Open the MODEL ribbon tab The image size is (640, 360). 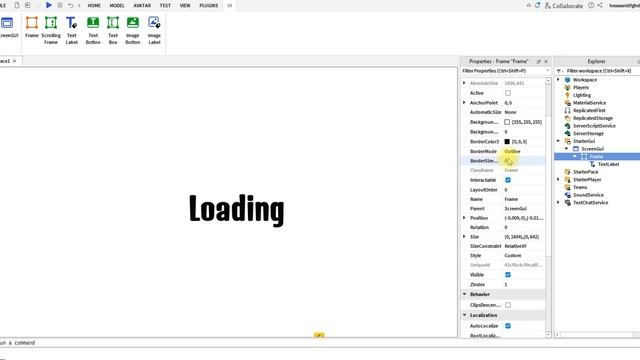click(x=117, y=6)
